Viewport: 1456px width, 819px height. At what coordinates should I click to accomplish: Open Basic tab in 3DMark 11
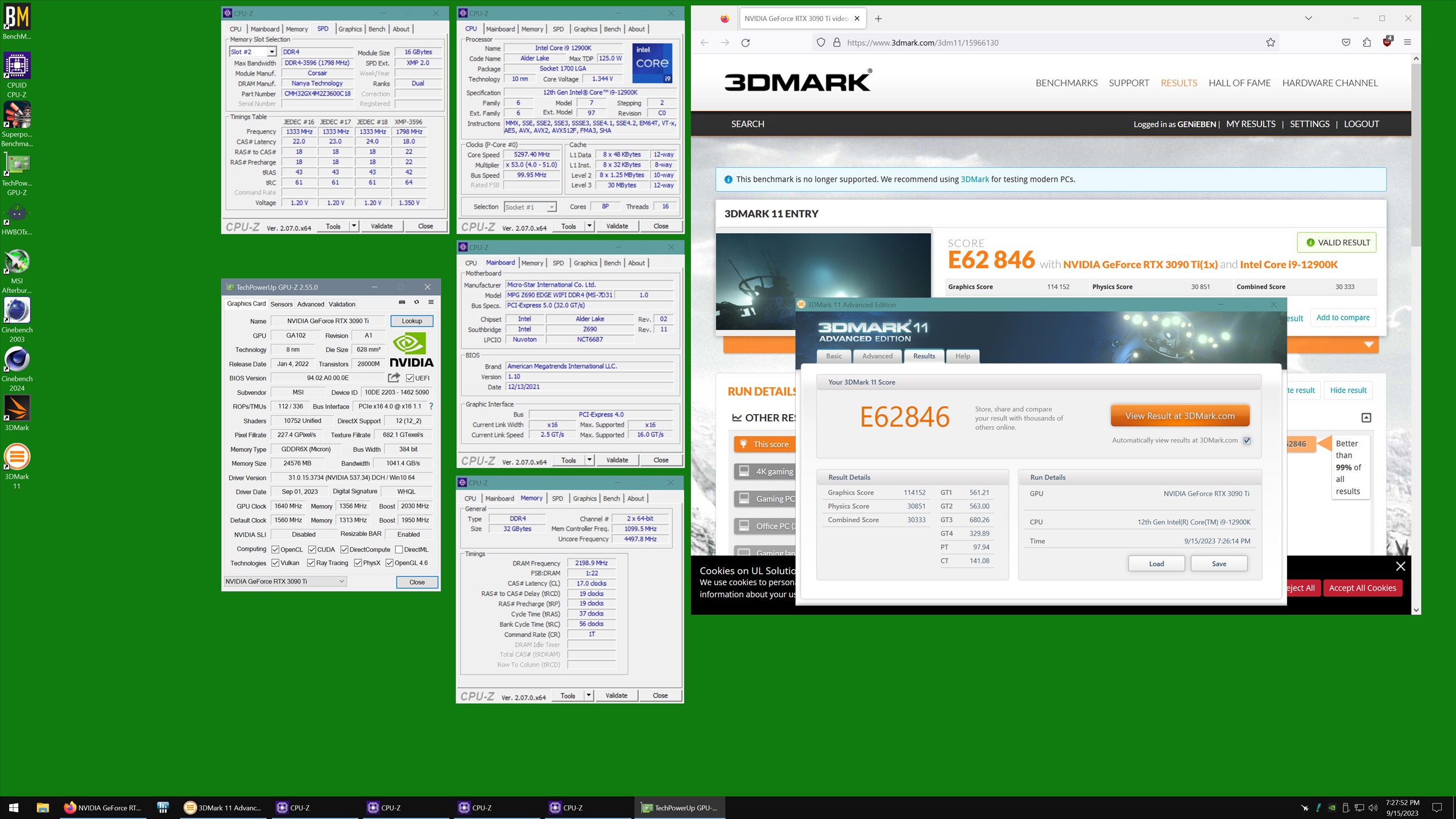click(x=834, y=356)
